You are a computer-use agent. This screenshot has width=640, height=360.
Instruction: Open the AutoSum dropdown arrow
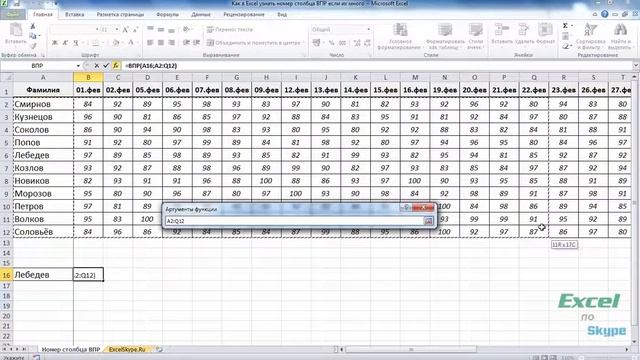coord(571,26)
